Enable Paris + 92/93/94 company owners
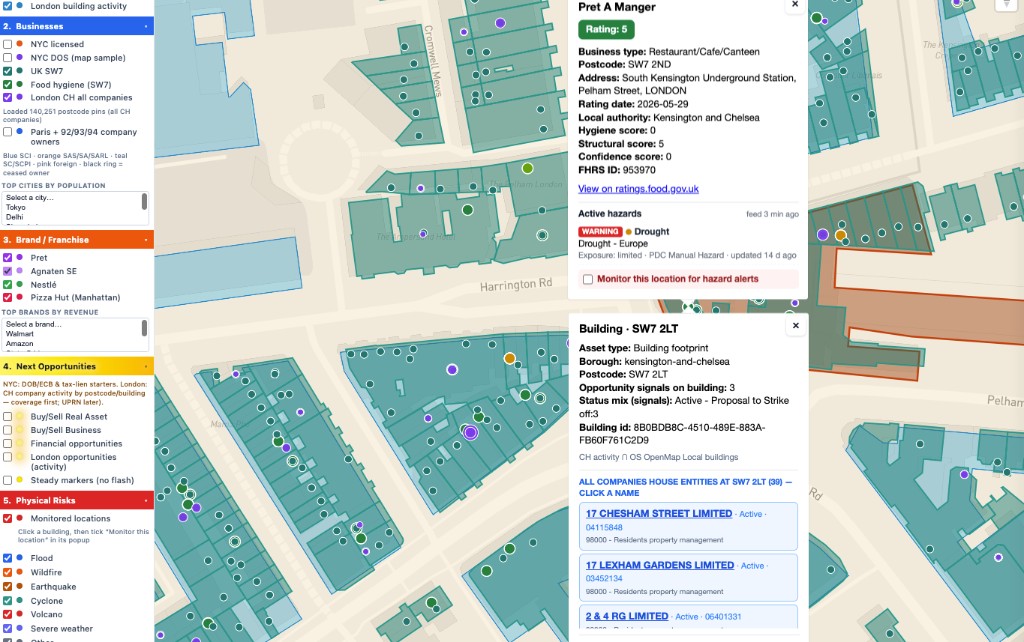The image size is (1024, 642). click(7, 132)
